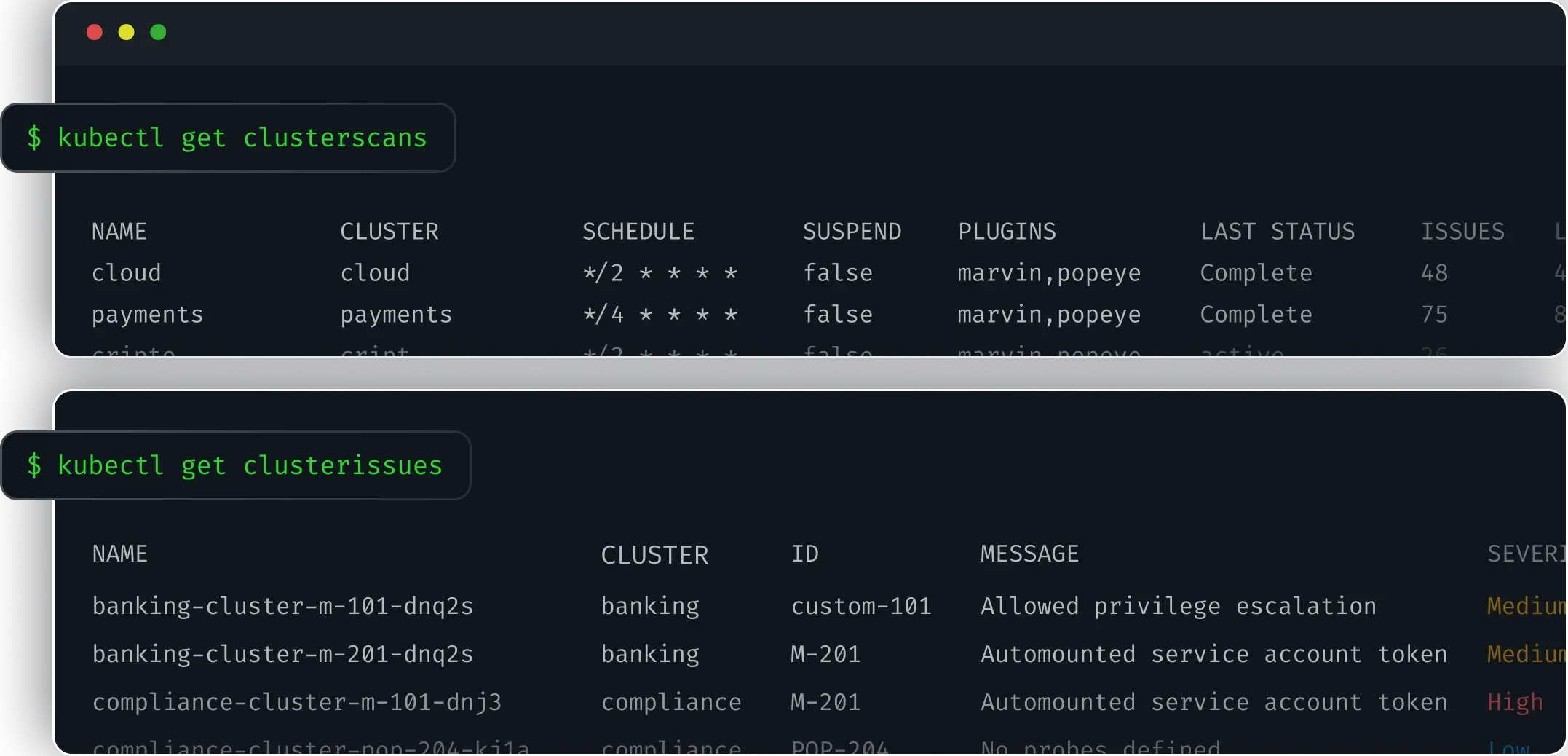Viewport: 1568px width, 756px height.
Task: Click the Complete status for cloud scan
Action: [x=1256, y=273]
